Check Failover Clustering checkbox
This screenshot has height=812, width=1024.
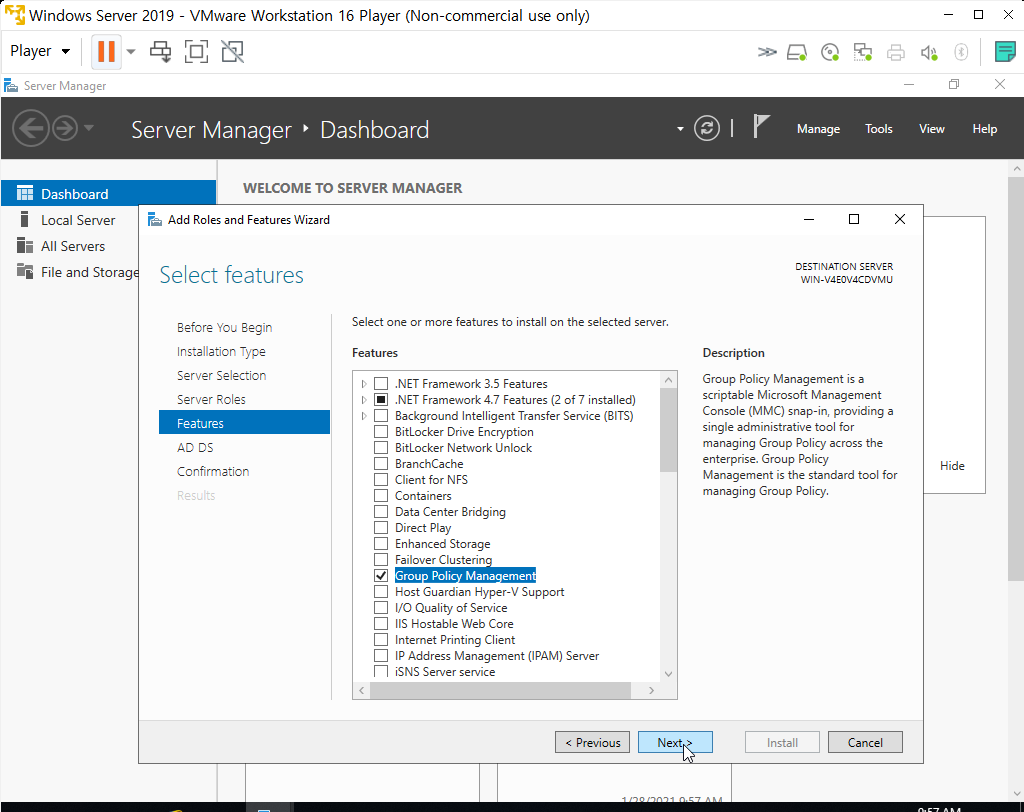click(x=381, y=560)
